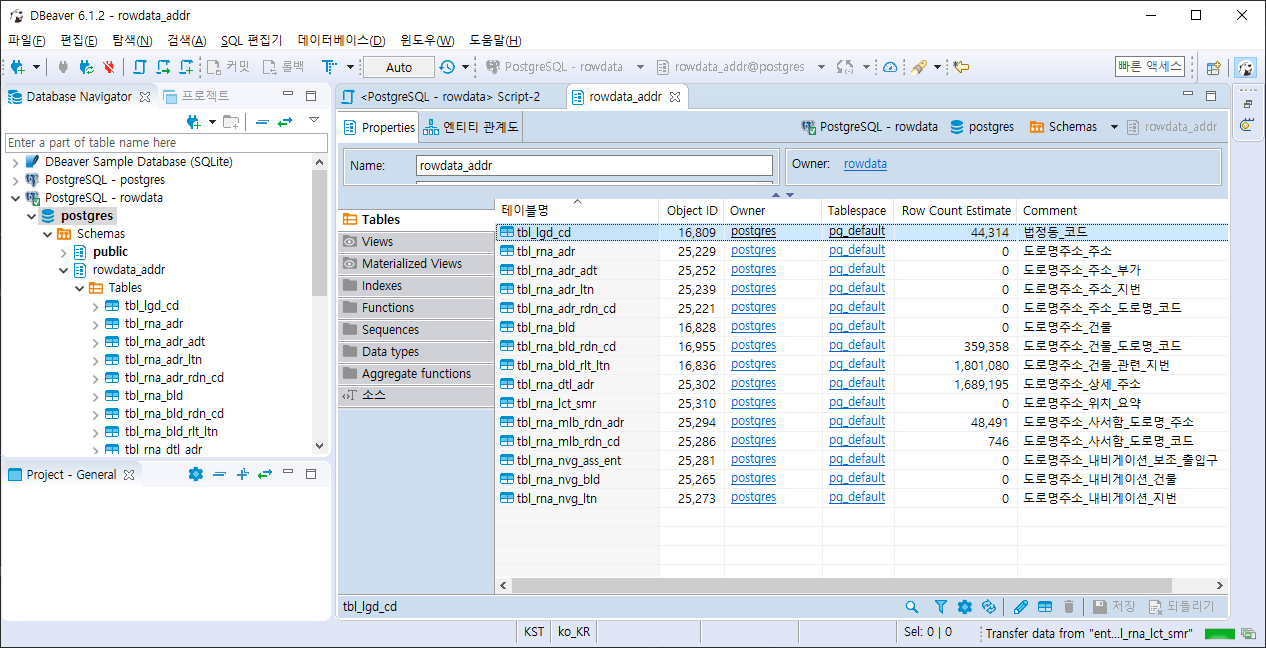The image size is (1266, 648).
Task: Click pg_default tablespace link for tbl_rna_bld row
Action: [x=857, y=327]
